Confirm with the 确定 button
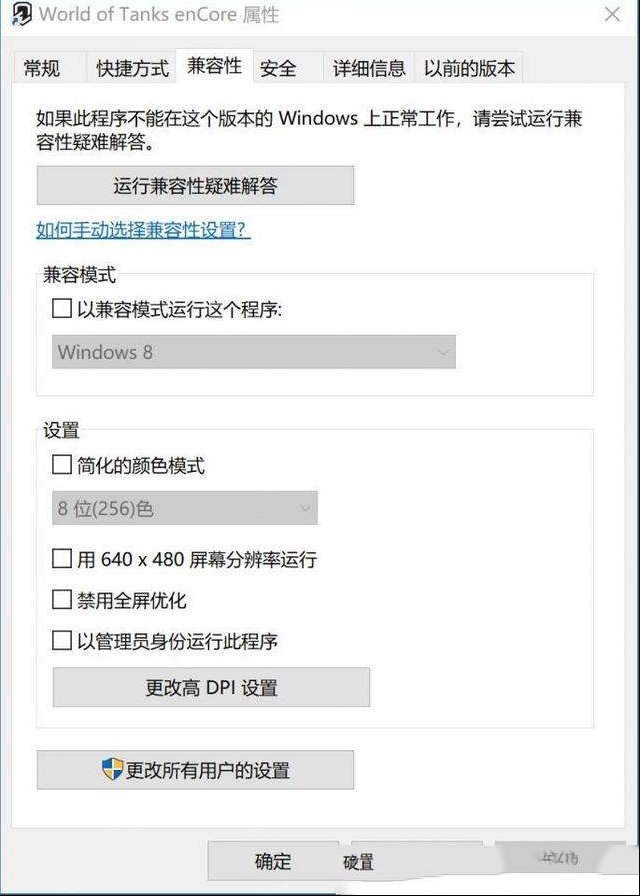The image size is (640, 896). (273, 861)
